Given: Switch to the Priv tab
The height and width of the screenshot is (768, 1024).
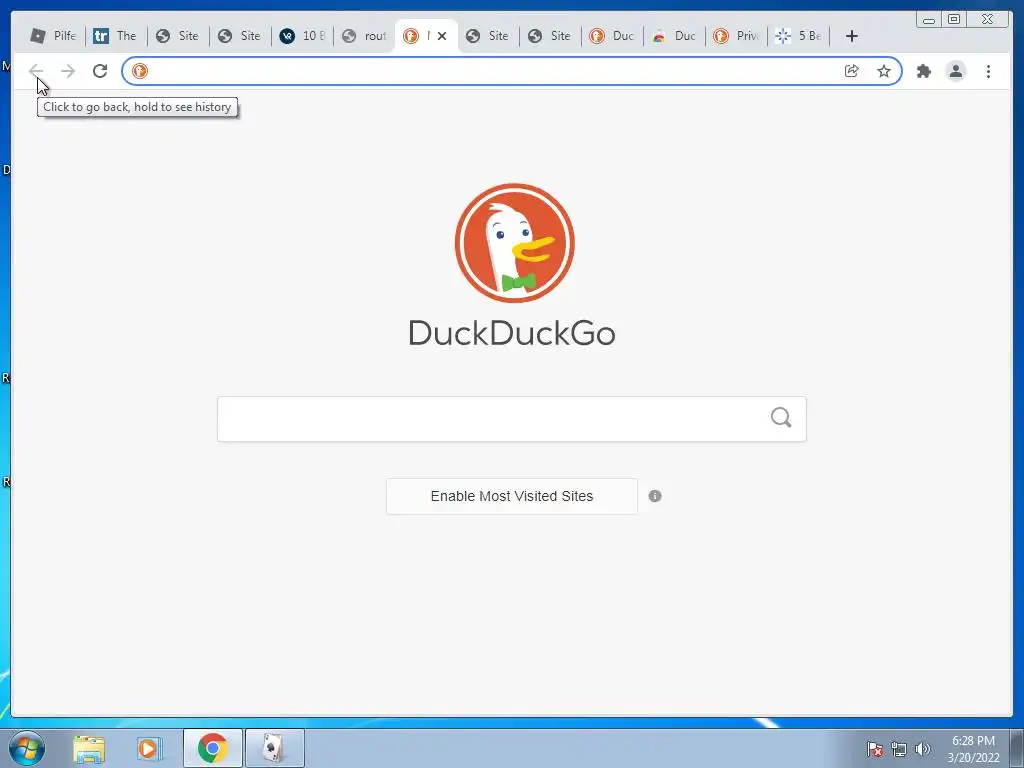Looking at the screenshot, I should 736,36.
